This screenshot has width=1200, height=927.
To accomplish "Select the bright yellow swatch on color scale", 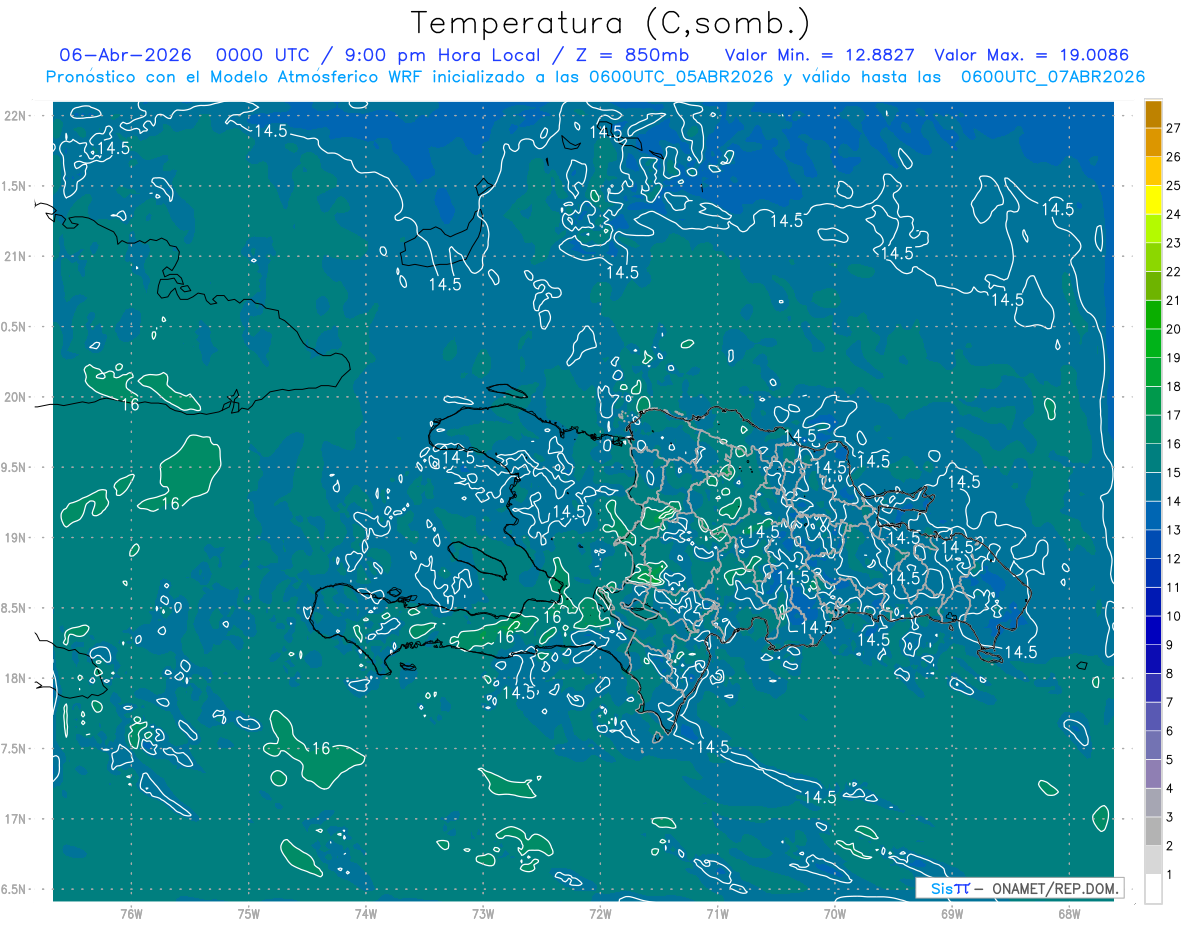I will click(x=1153, y=200).
